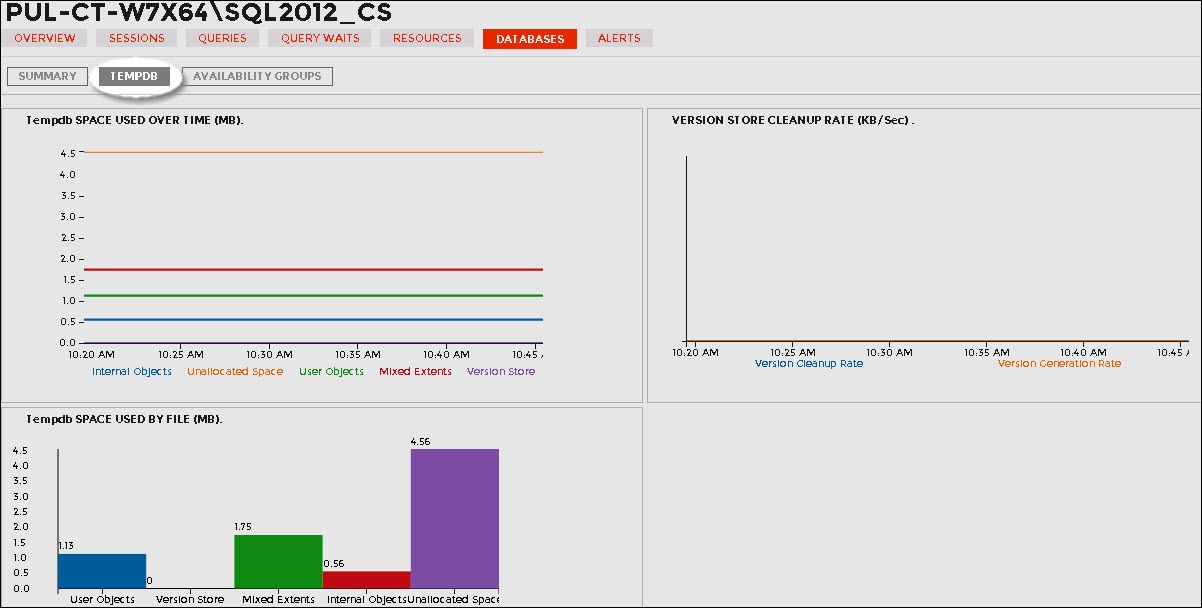1202x608 pixels.
Task: Click the Tempdb Space Used By File title
Action: 124,418
